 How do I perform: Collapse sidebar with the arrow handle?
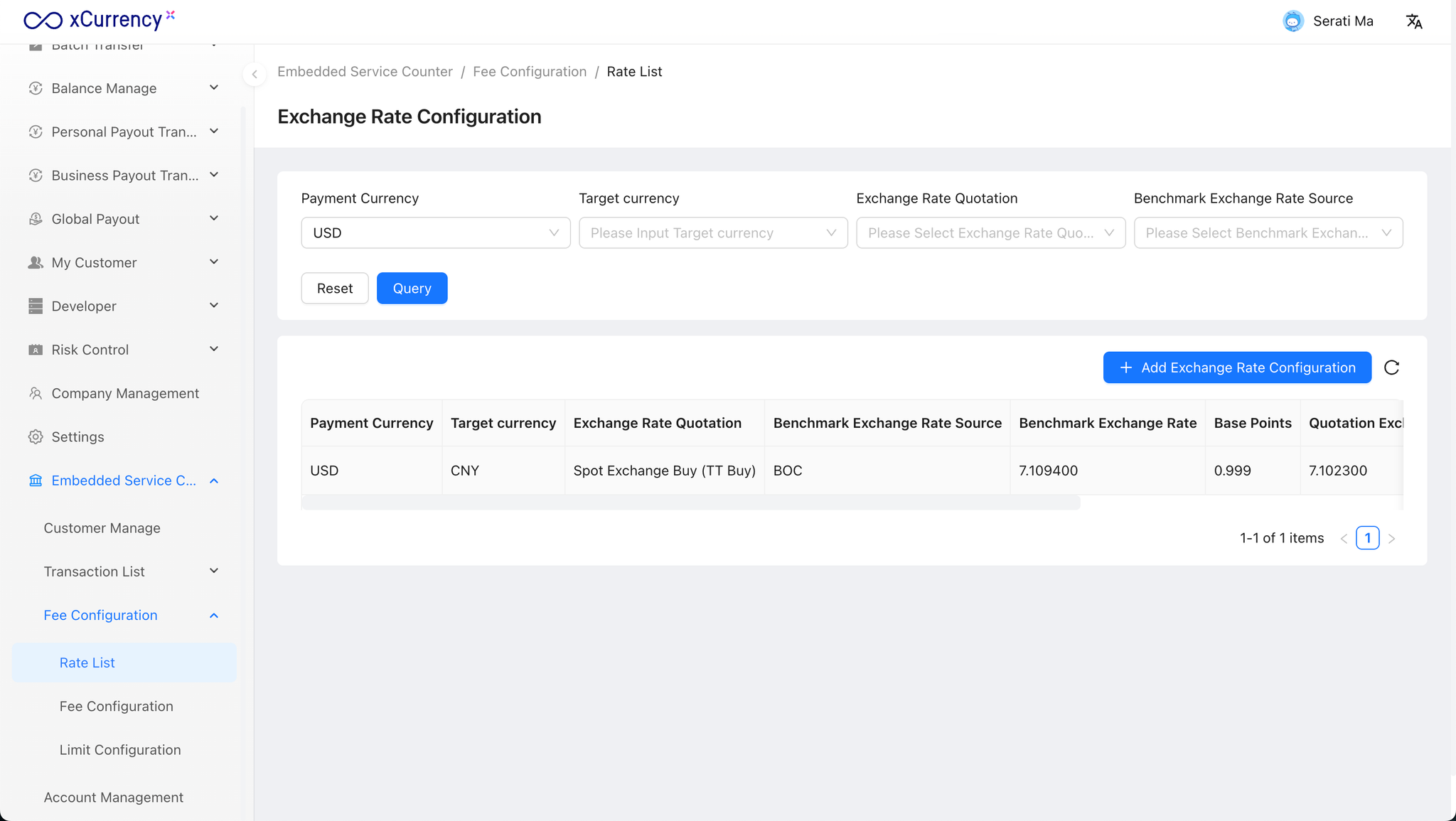point(255,74)
